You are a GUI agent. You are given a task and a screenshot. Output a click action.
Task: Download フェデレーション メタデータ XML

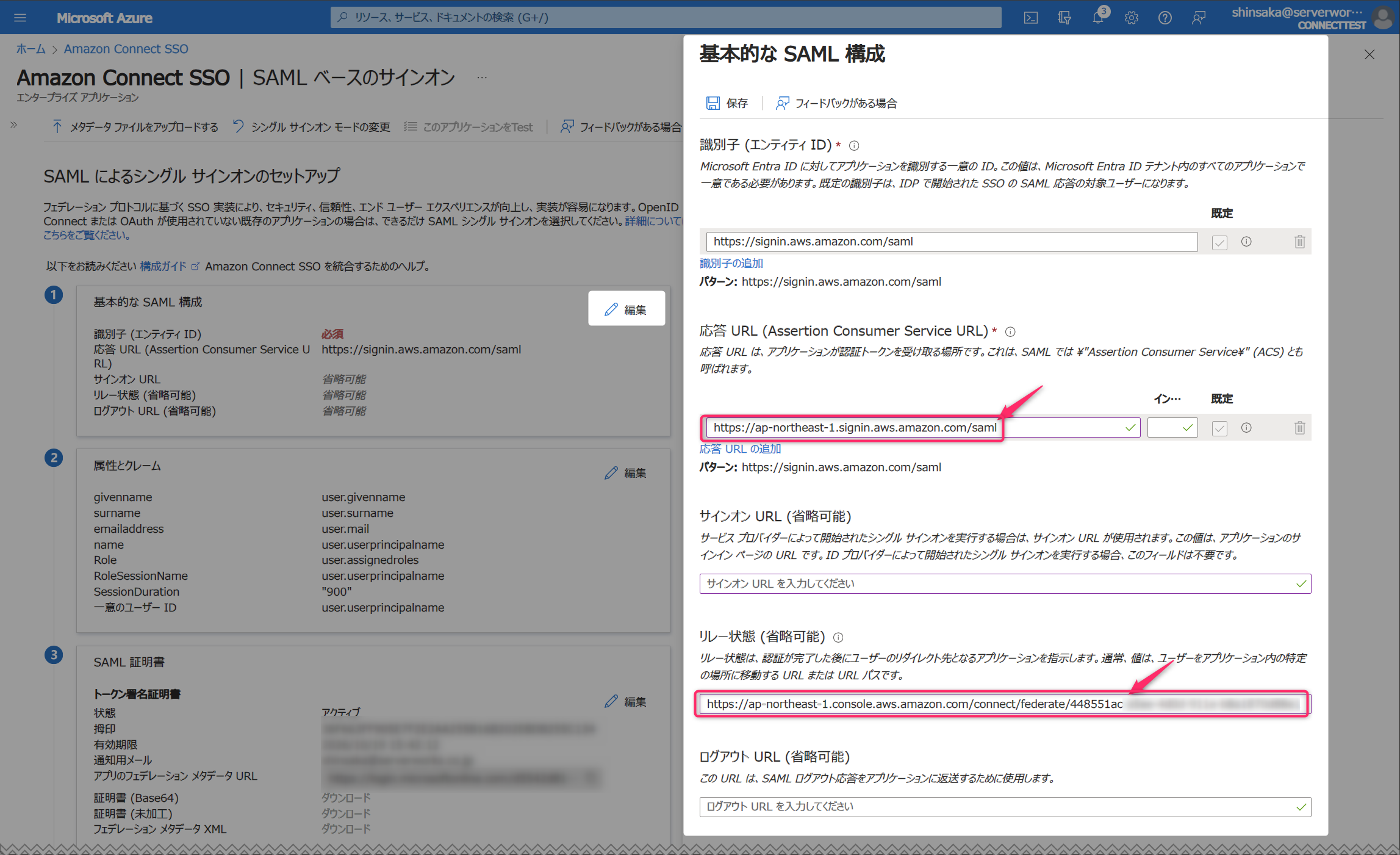[346, 829]
